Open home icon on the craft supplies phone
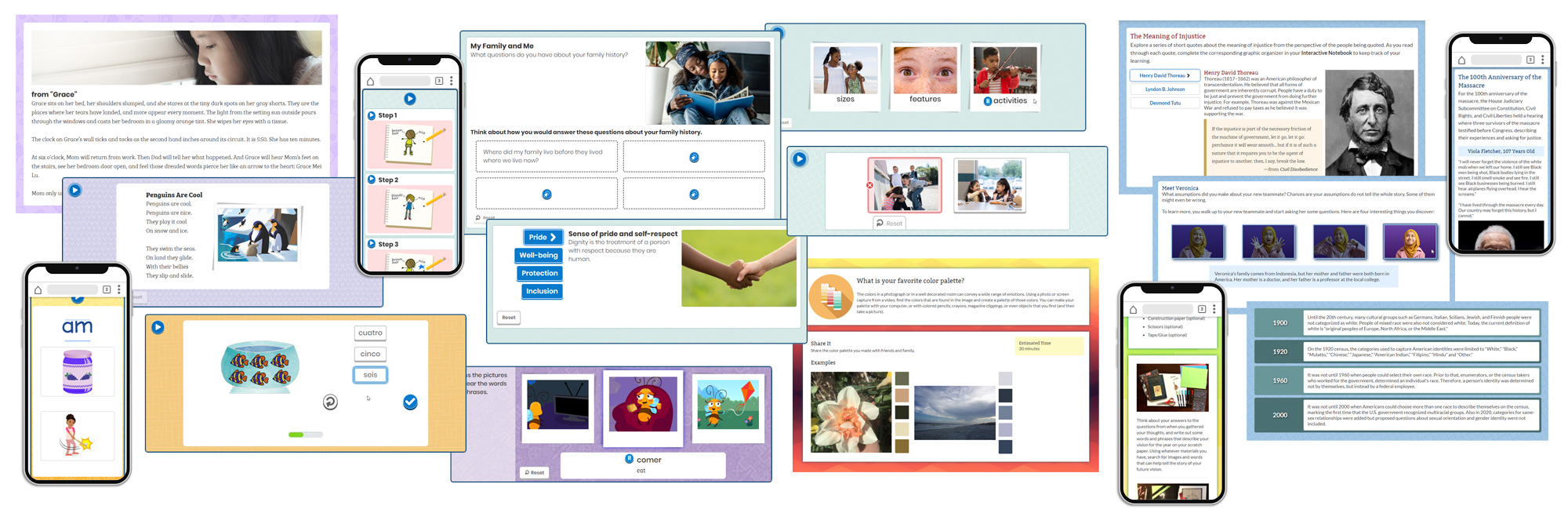1568x513 pixels. click(1132, 309)
